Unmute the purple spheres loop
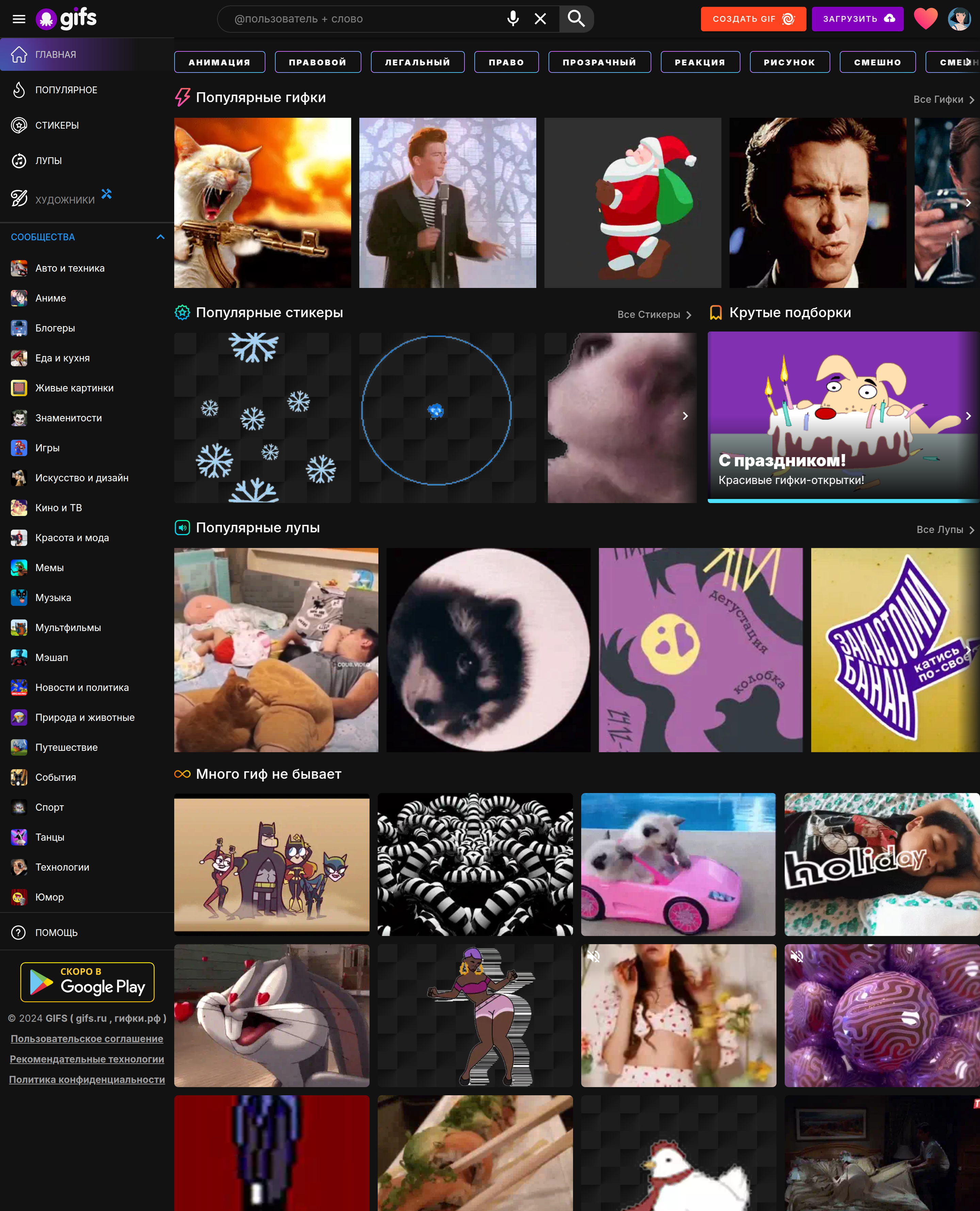 click(797, 956)
